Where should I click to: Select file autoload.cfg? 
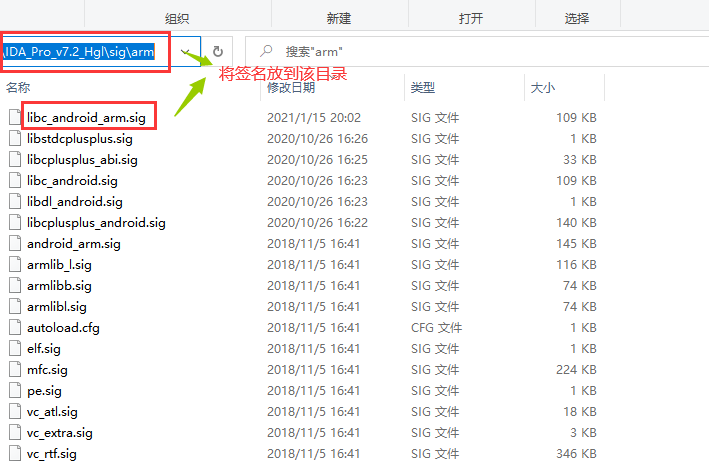(63, 327)
